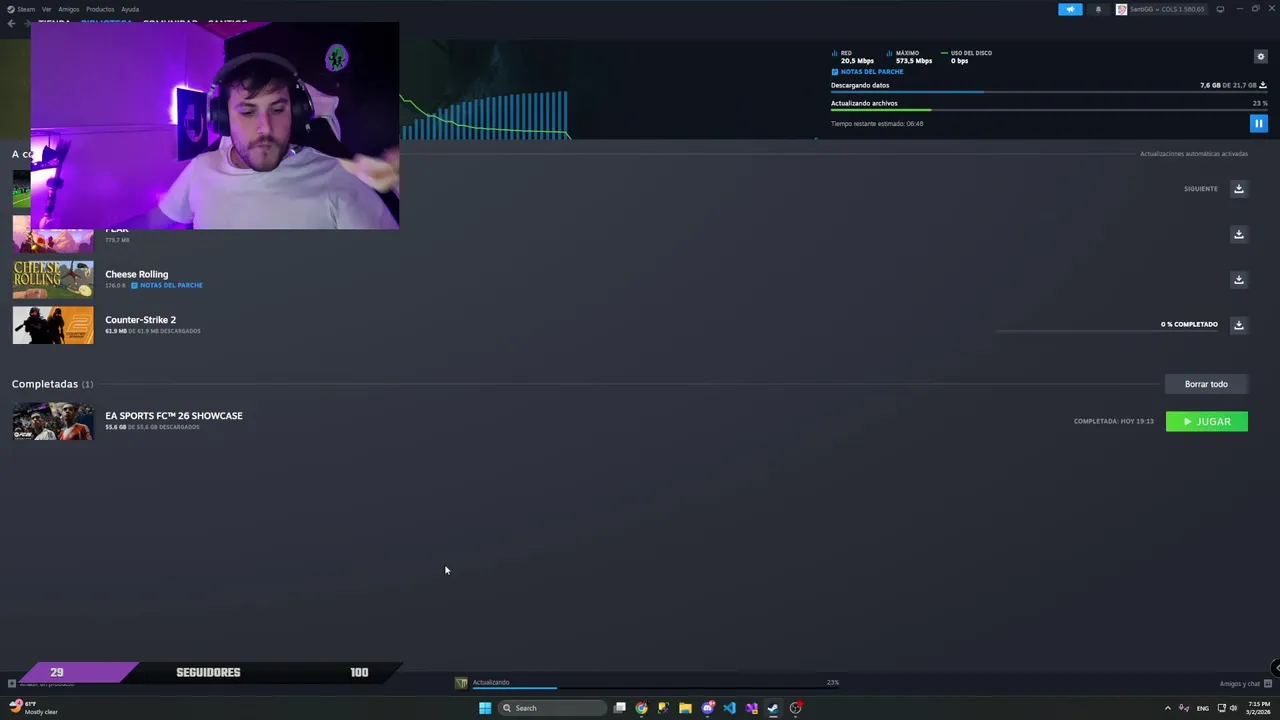Image resolution: width=1280 pixels, height=720 pixels.
Task: Click the download throughput graph
Action: 485,115
